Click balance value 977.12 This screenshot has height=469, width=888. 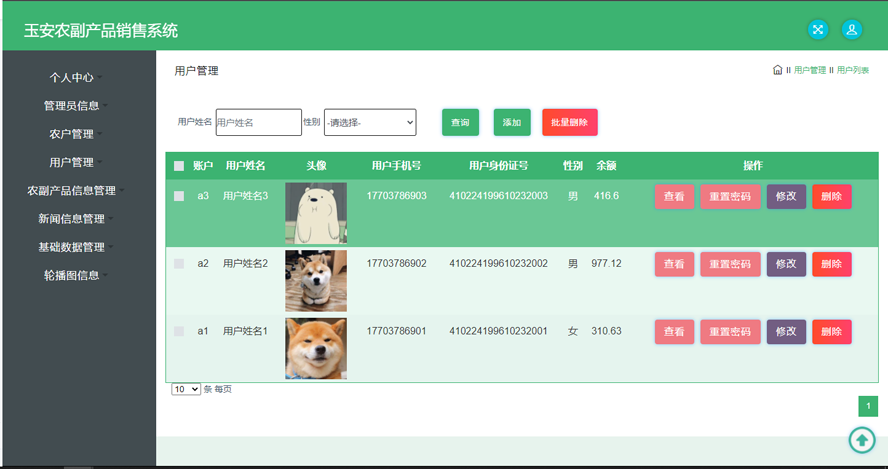(606, 263)
